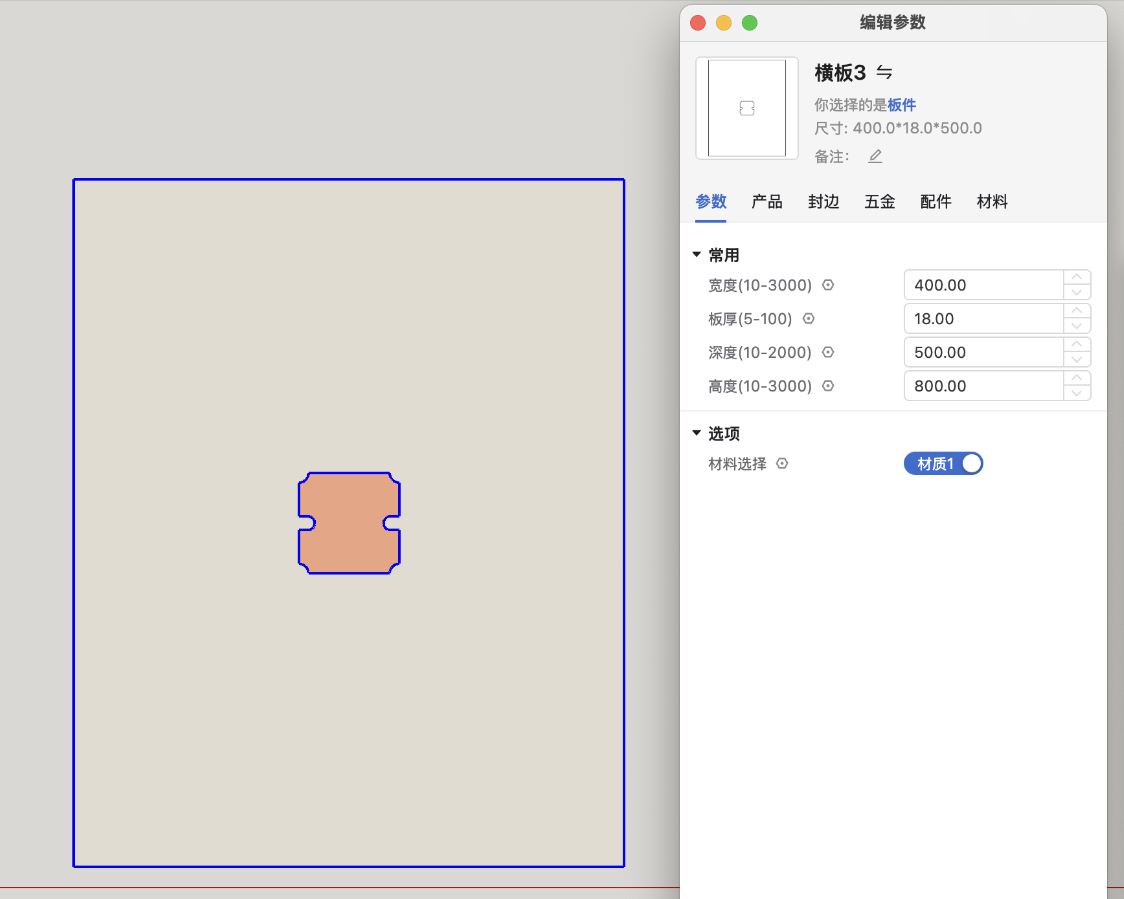Screen dimensions: 1124x899
Task: Click the pencil icon to edit 备注
Action: pos(875,156)
